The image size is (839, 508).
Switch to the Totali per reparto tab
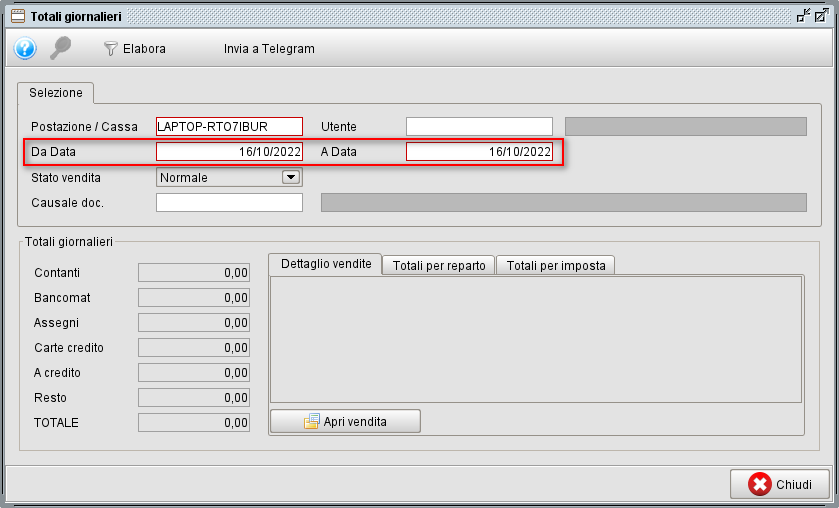tap(439, 265)
